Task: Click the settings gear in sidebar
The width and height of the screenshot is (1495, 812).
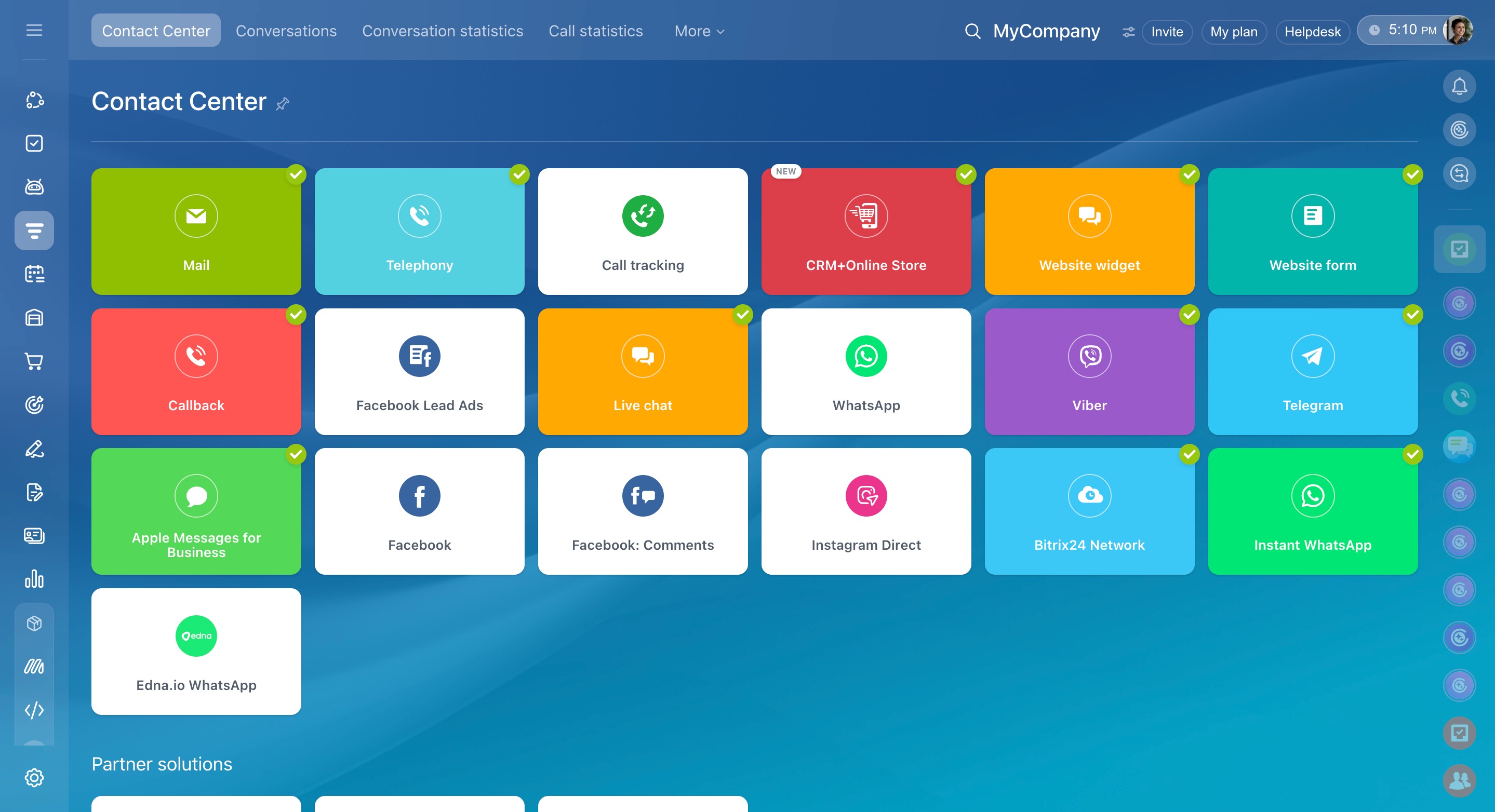Action: [34, 777]
